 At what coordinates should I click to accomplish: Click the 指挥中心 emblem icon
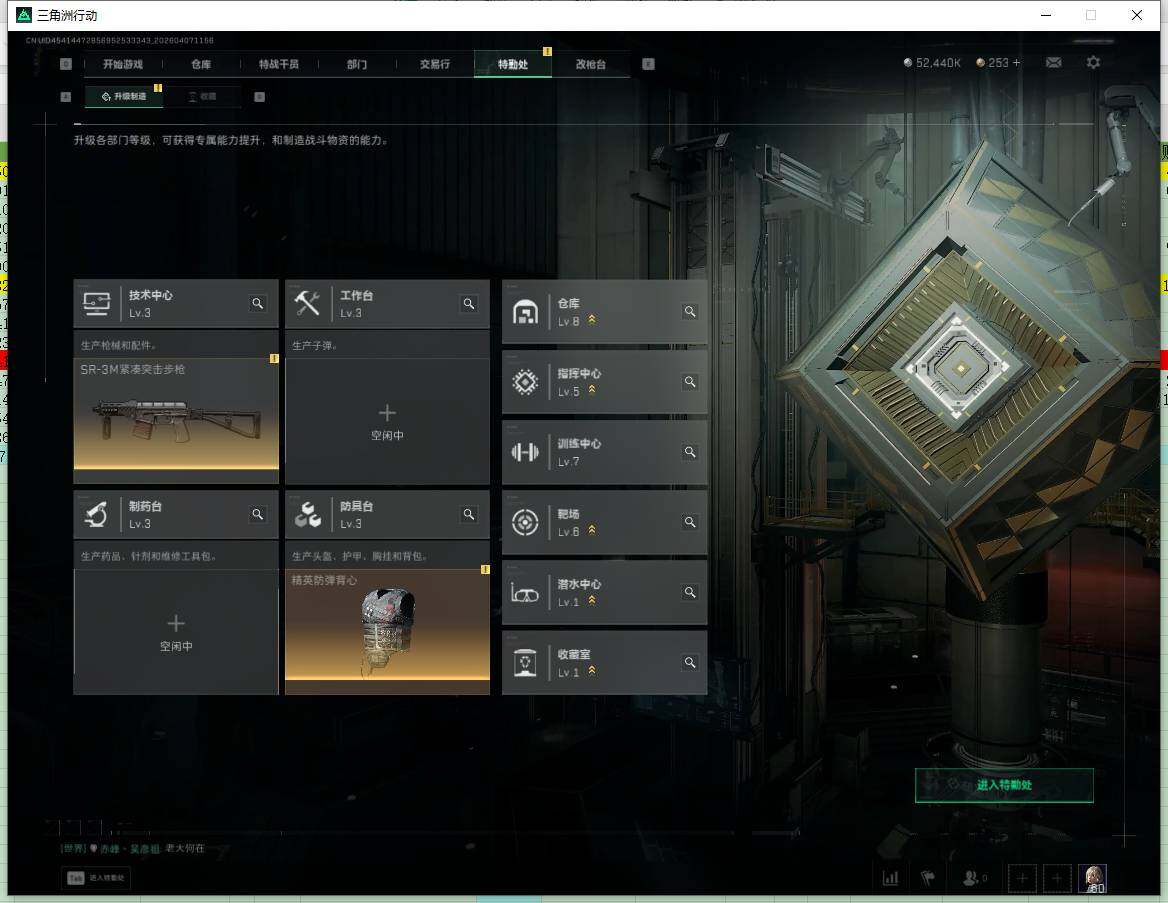click(525, 381)
